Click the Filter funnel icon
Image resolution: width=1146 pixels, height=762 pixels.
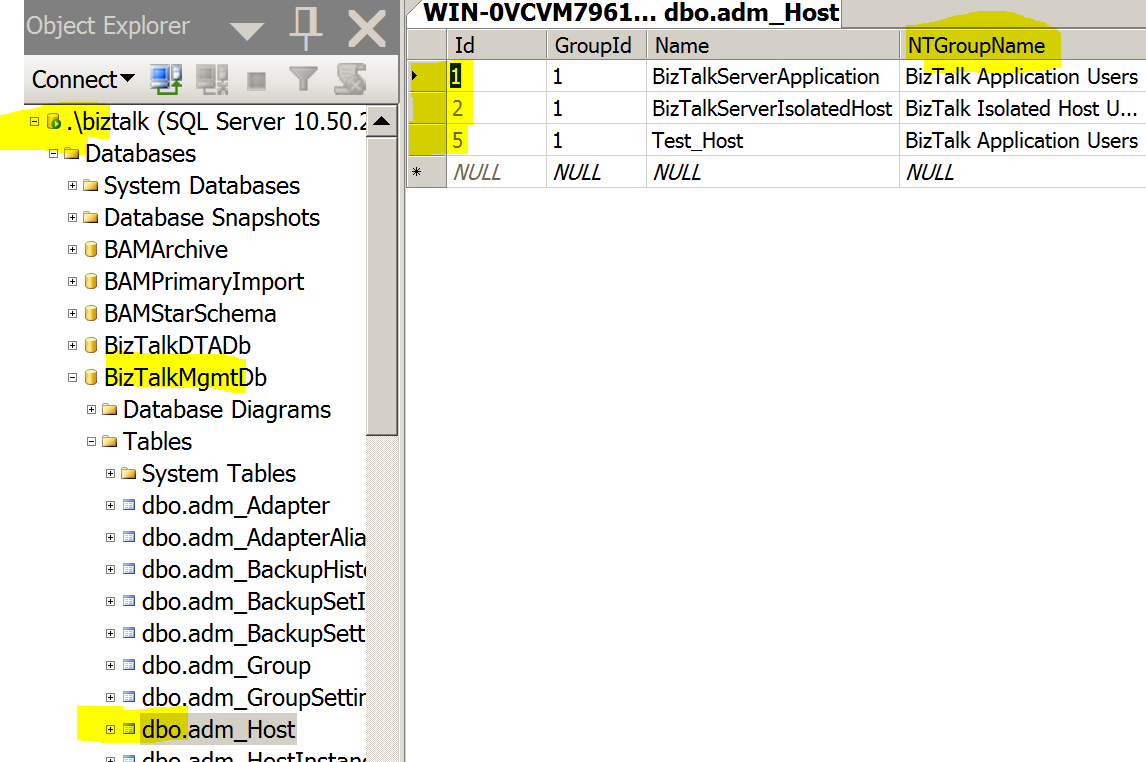(303, 79)
